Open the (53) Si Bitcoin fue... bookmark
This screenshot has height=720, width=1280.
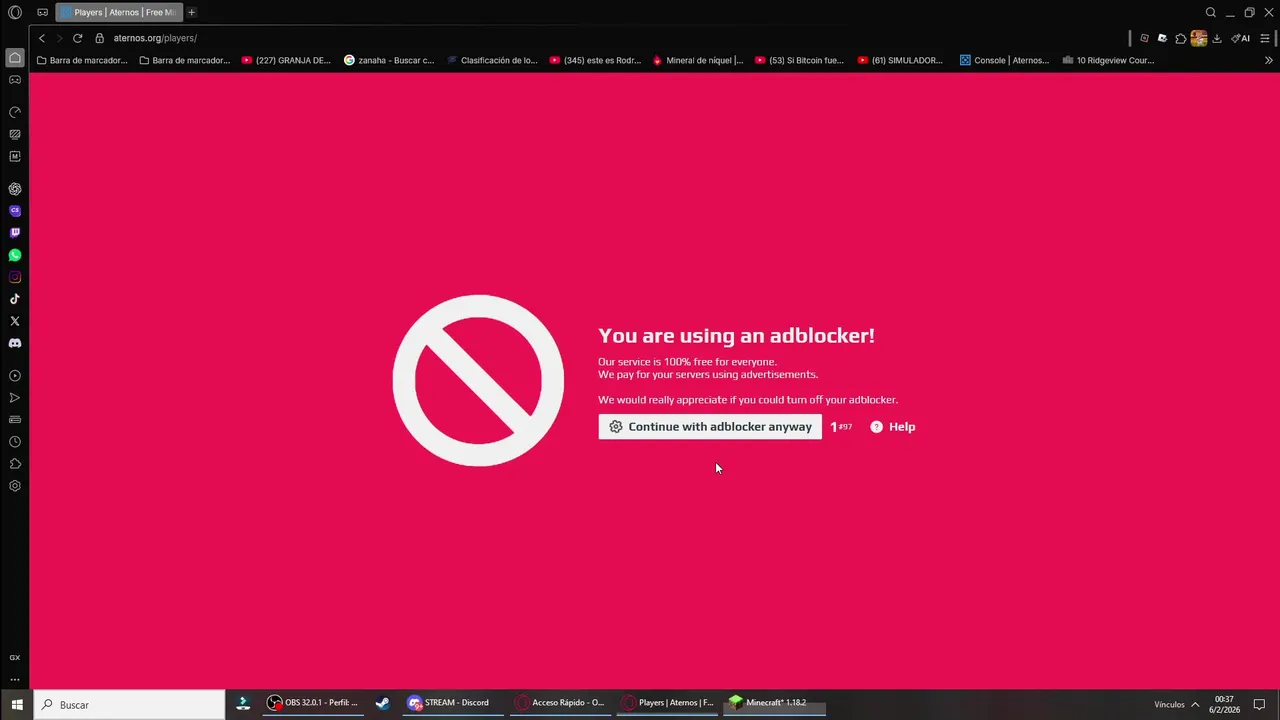(800, 60)
